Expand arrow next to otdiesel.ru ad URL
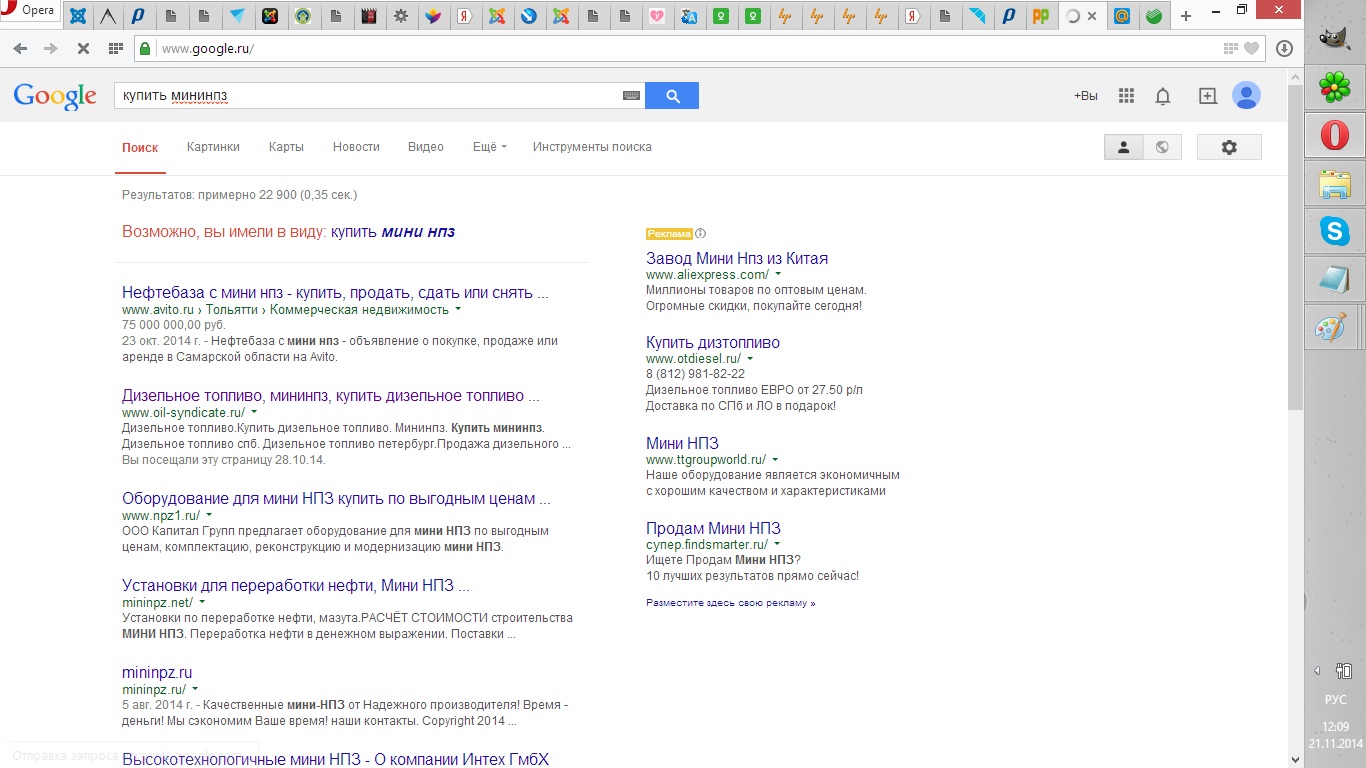Image resolution: width=1366 pixels, height=768 pixels. 750,358
